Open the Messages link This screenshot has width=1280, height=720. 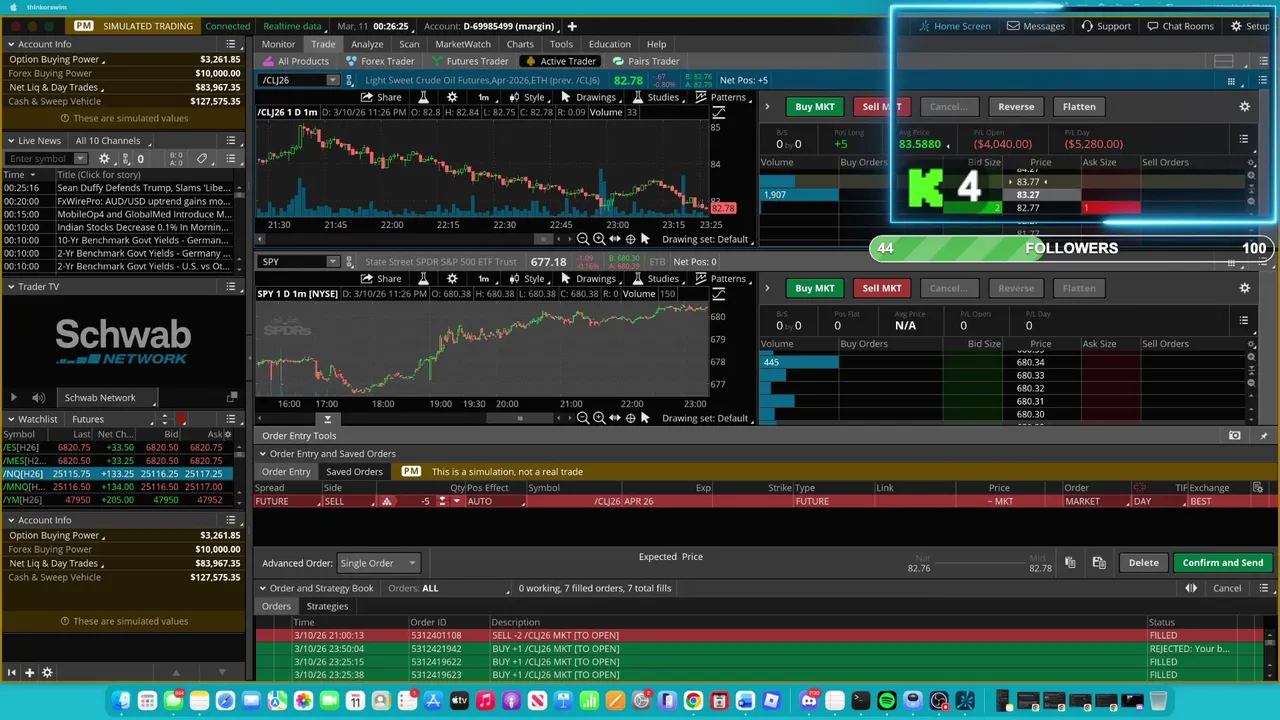coord(1036,26)
